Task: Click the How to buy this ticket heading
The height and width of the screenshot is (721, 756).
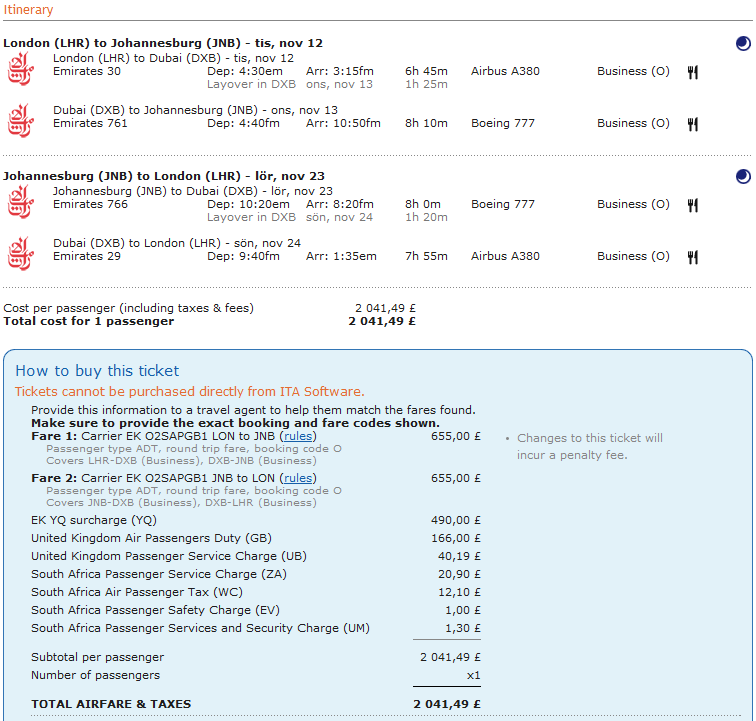Action: tap(97, 371)
